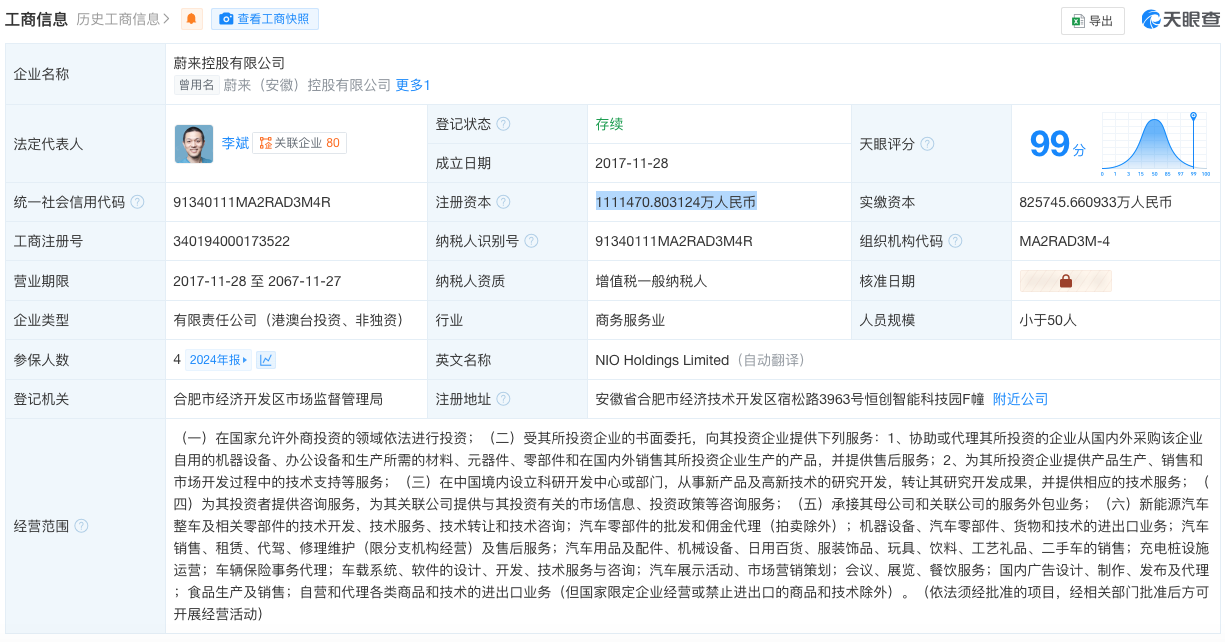Open 查看工商快照 snapshot button

pyautogui.click(x=265, y=19)
